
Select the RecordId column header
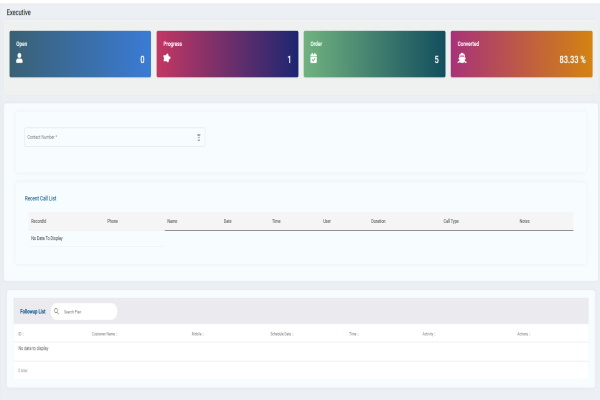point(40,220)
